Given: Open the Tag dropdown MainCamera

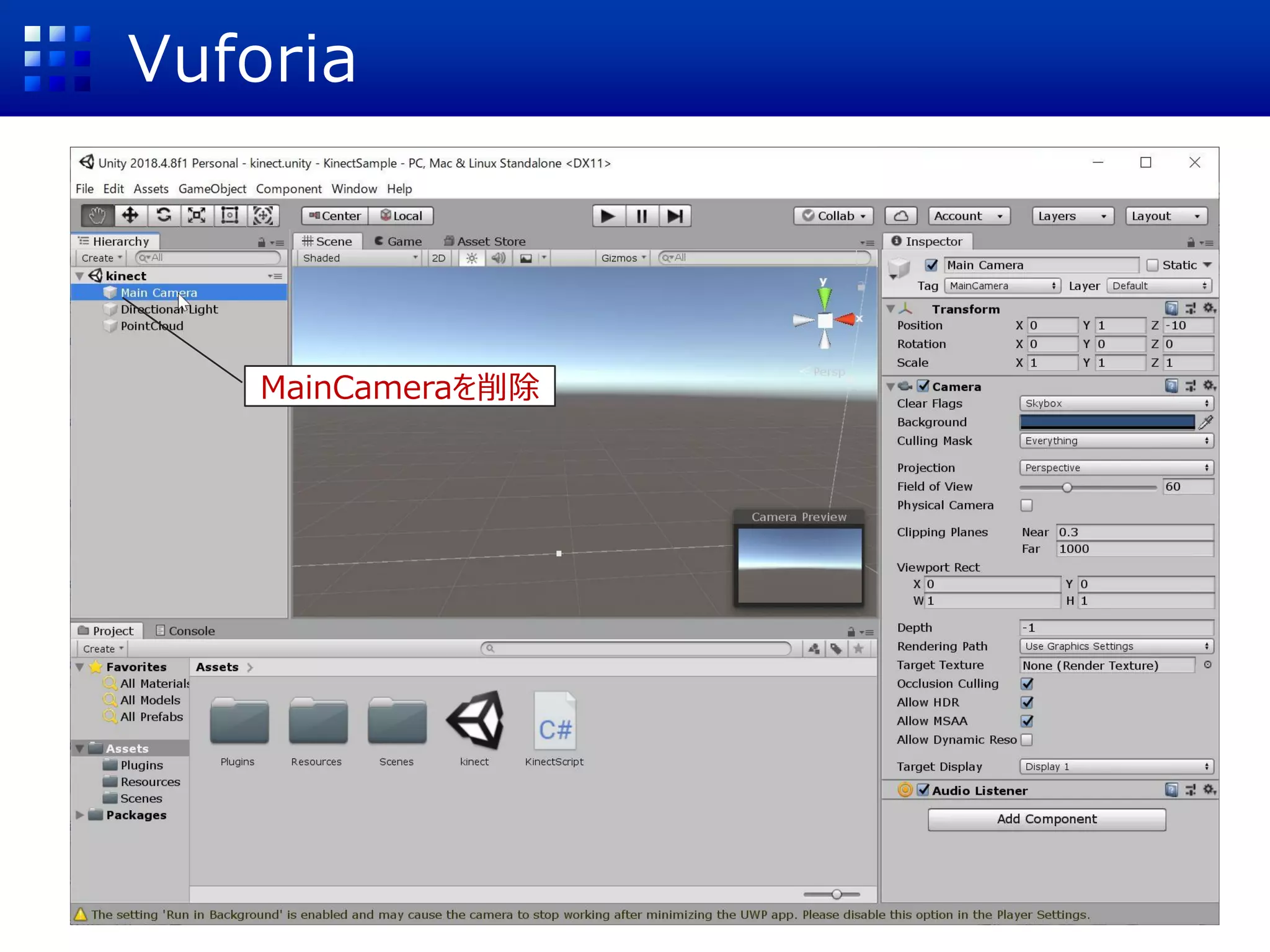Looking at the screenshot, I should [1002, 286].
